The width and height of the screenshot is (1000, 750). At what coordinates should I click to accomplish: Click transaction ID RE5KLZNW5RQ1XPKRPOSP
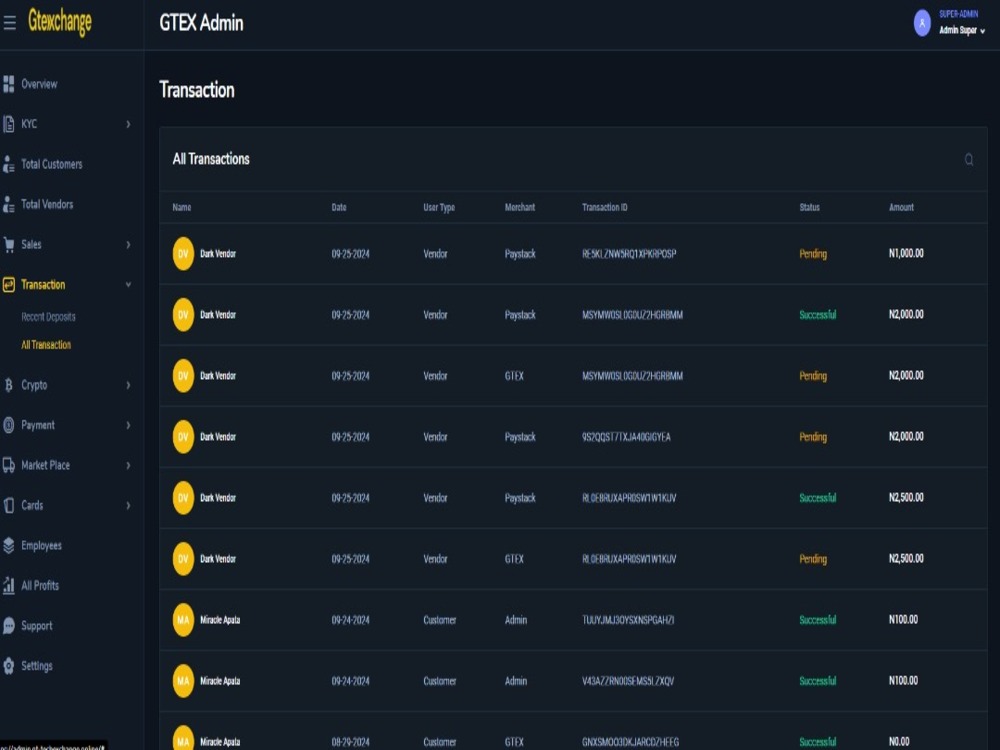point(629,254)
